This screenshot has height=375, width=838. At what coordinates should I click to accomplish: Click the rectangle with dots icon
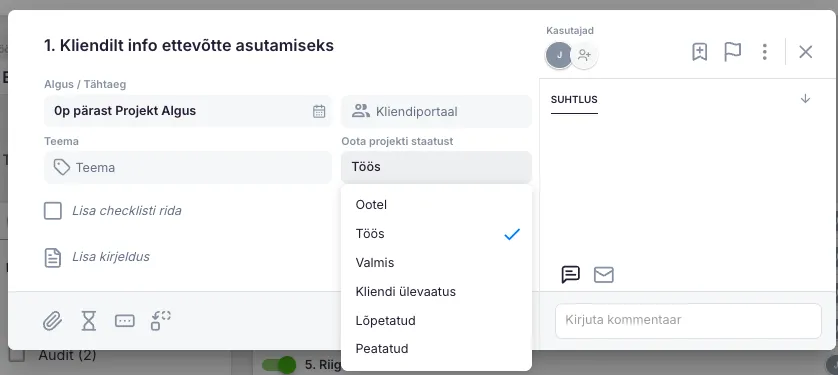click(125, 321)
